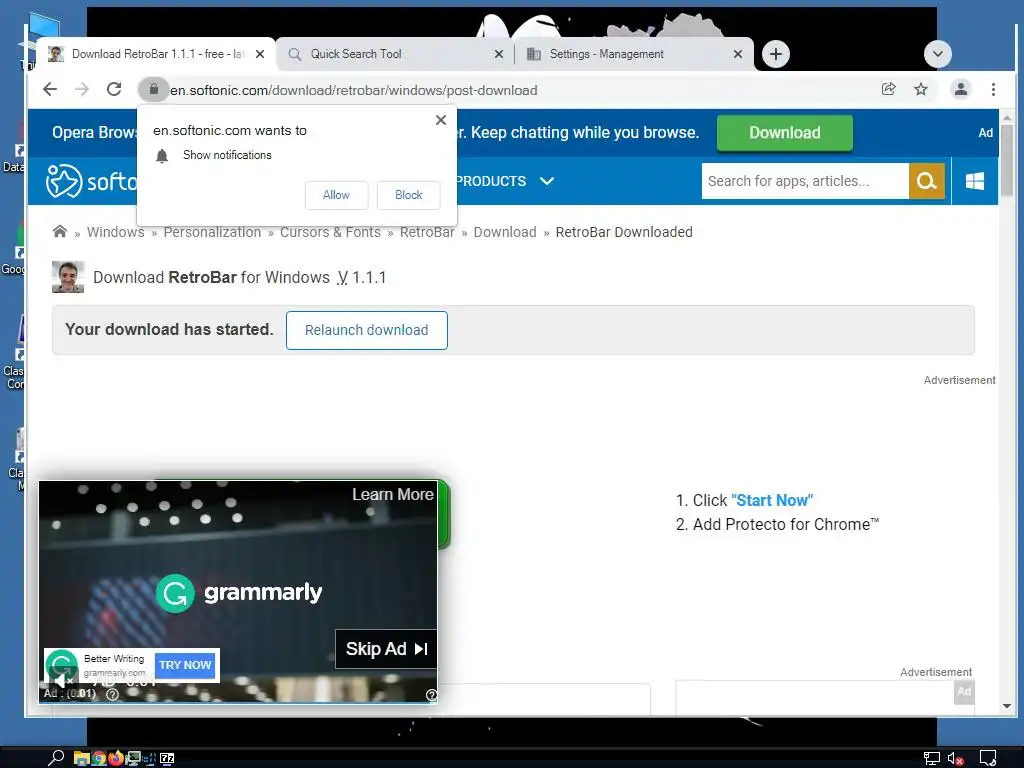Open a new tab with the plus button
The image size is (1024, 768).
click(776, 54)
